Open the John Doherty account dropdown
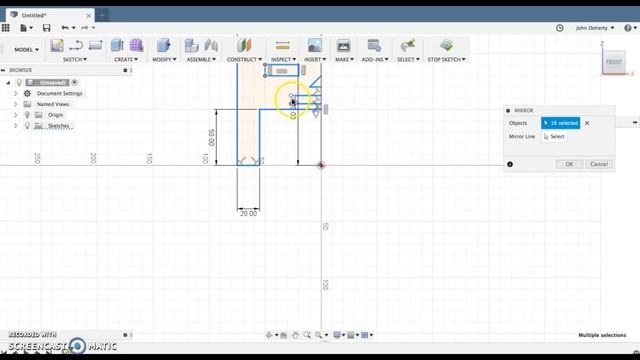640x360 pixels. [x=595, y=28]
